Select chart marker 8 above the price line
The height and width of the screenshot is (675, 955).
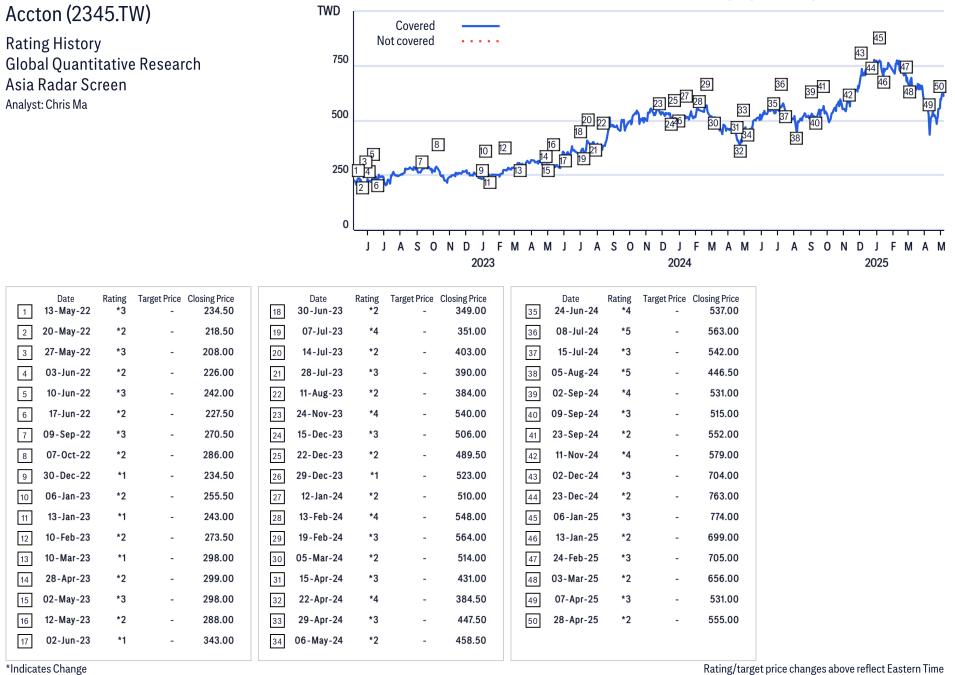click(437, 144)
